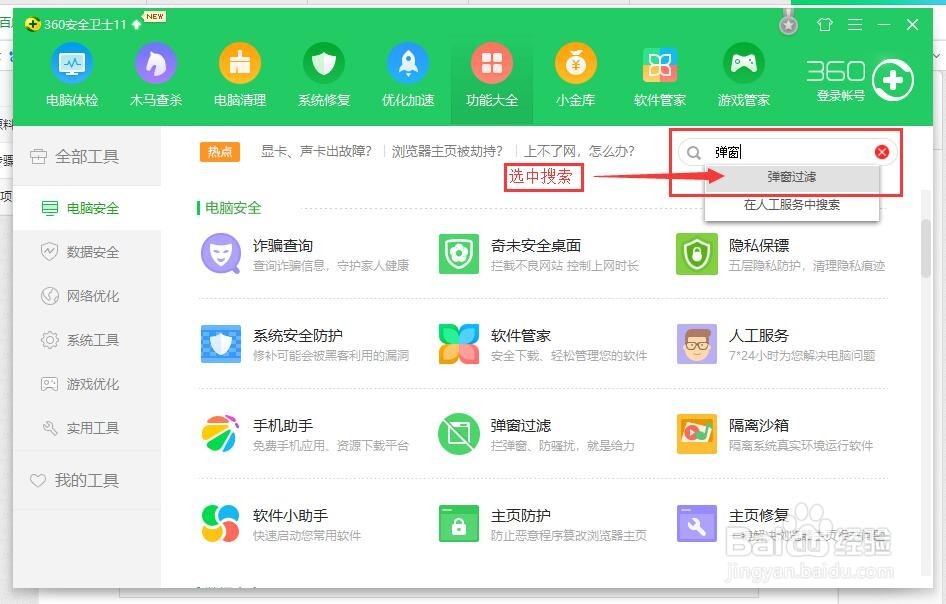Screen dimensions: 946x604
Task: Click hot link 浏览器主页被劫持?
Action: [447, 151]
